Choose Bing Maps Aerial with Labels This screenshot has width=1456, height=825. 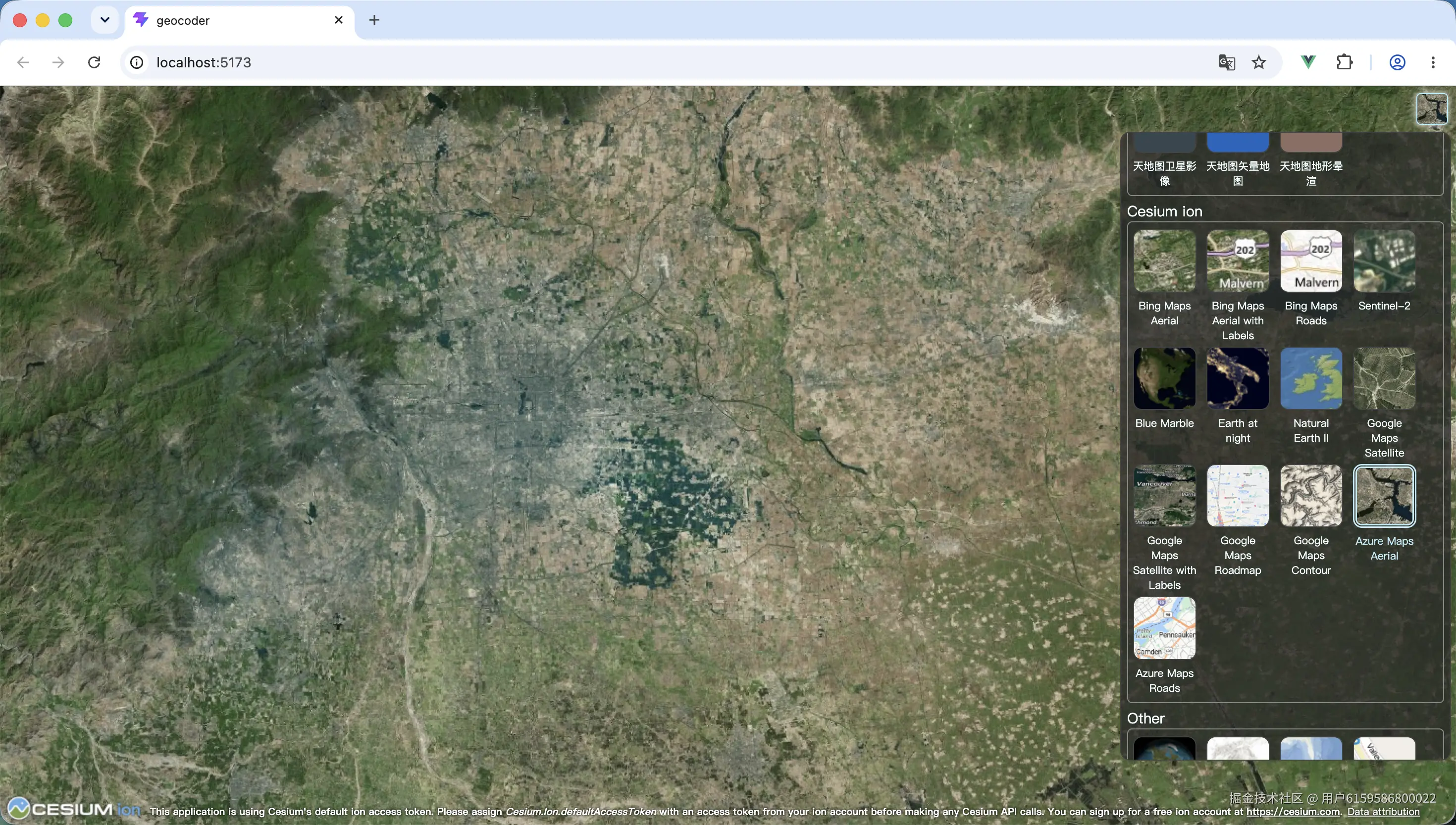click(x=1237, y=261)
